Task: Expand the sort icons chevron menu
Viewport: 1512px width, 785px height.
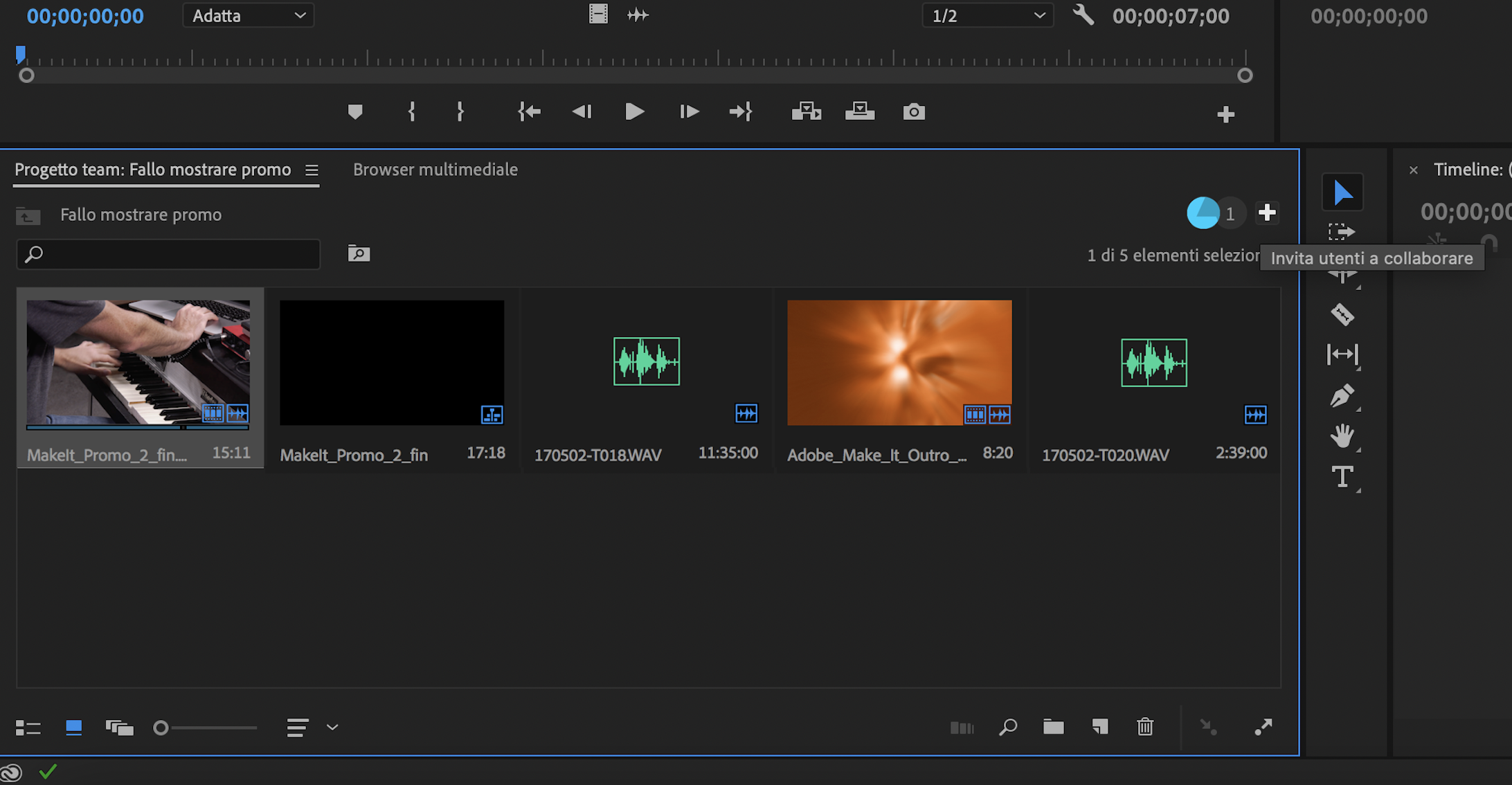Action: 332,728
